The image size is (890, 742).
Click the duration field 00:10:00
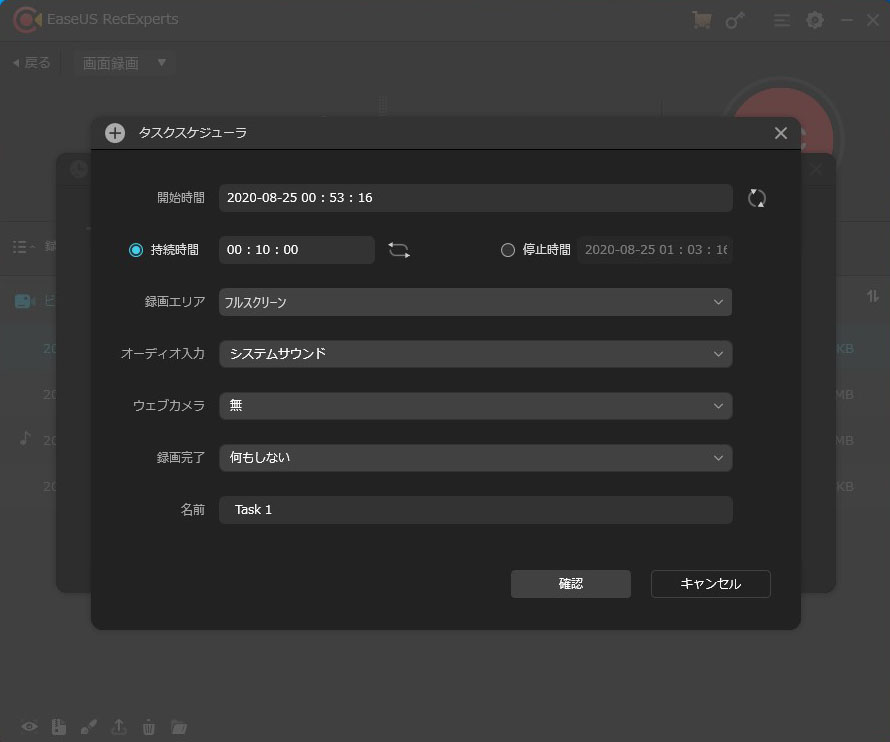pyautogui.click(x=297, y=250)
